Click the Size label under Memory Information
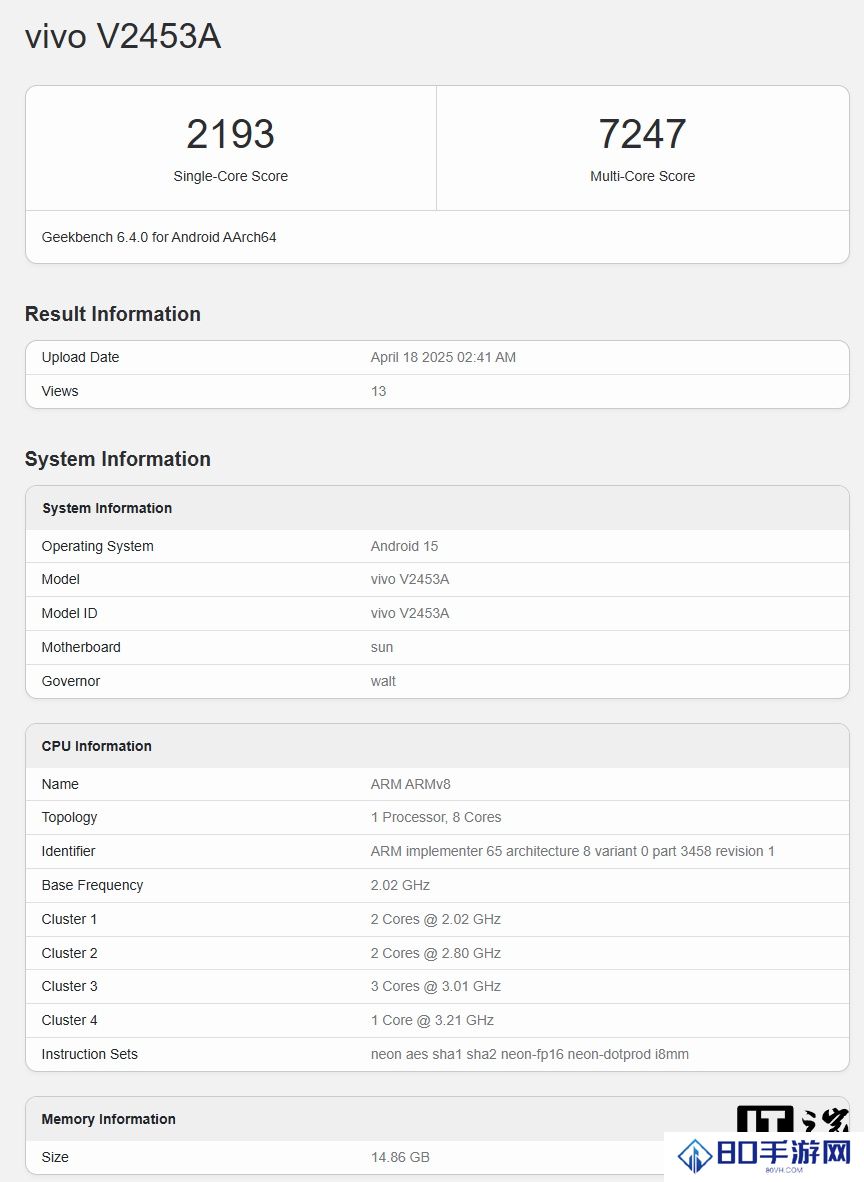Screen dimensions: 864x1182 (55, 1157)
